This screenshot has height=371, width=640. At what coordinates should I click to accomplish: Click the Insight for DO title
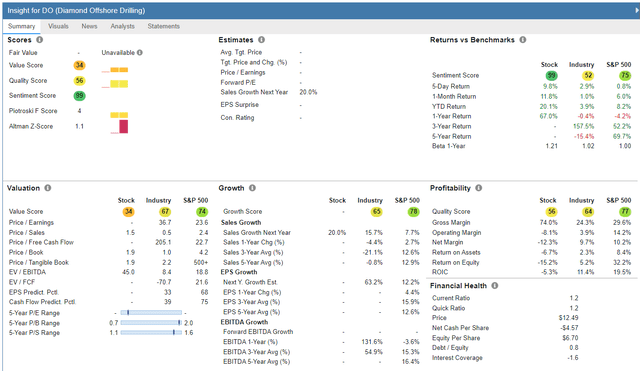pyautogui.click(x=76, y=11)
